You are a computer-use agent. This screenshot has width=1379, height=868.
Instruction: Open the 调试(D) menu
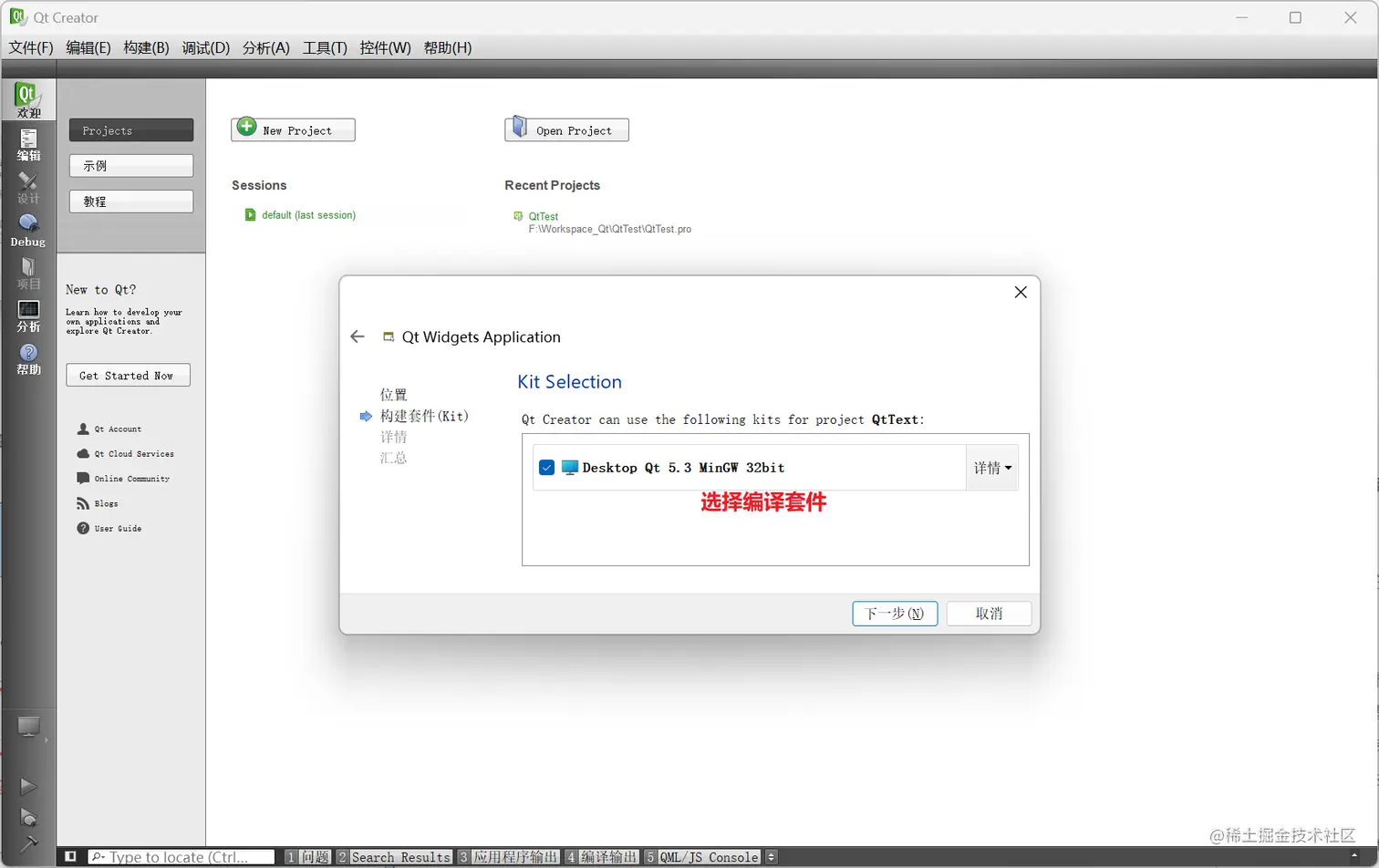pyautogui.click(x=206, y=47)
